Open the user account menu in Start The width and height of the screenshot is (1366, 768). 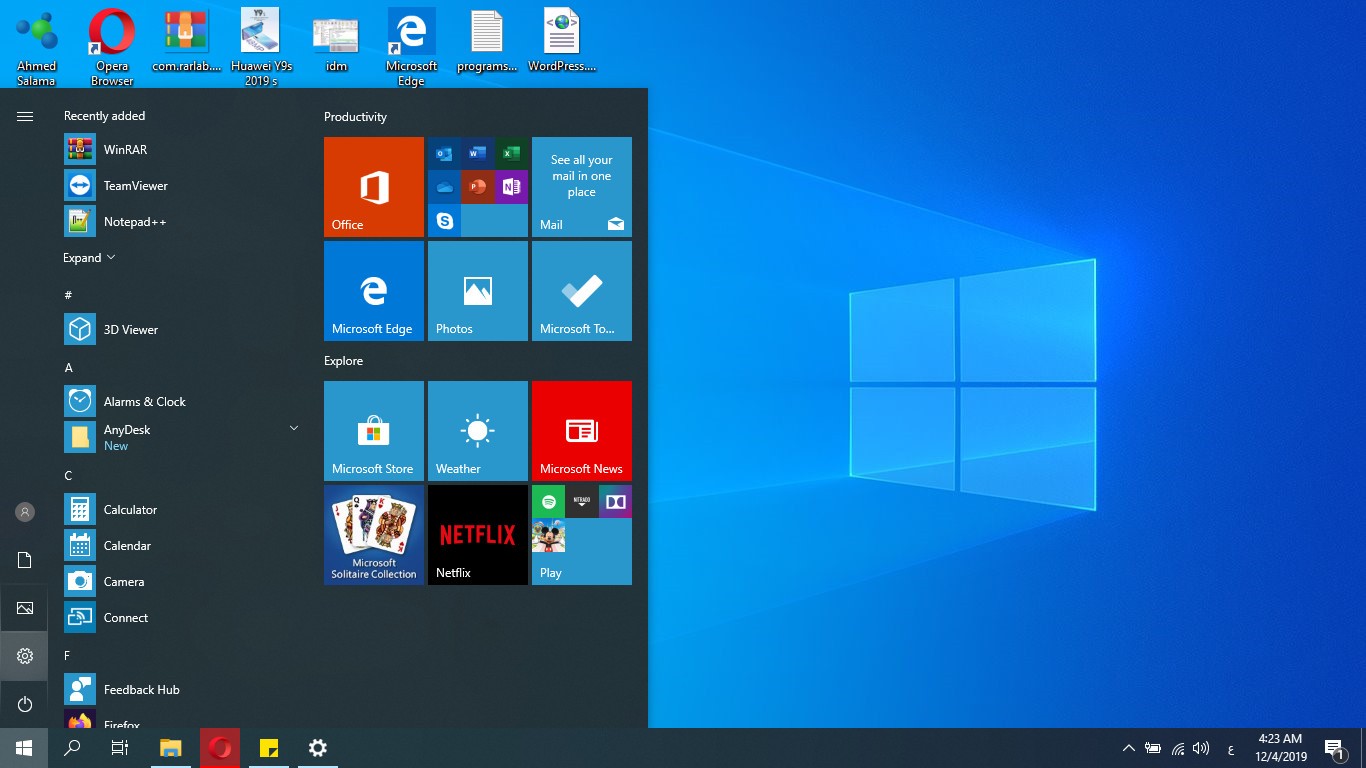[25, 512]
